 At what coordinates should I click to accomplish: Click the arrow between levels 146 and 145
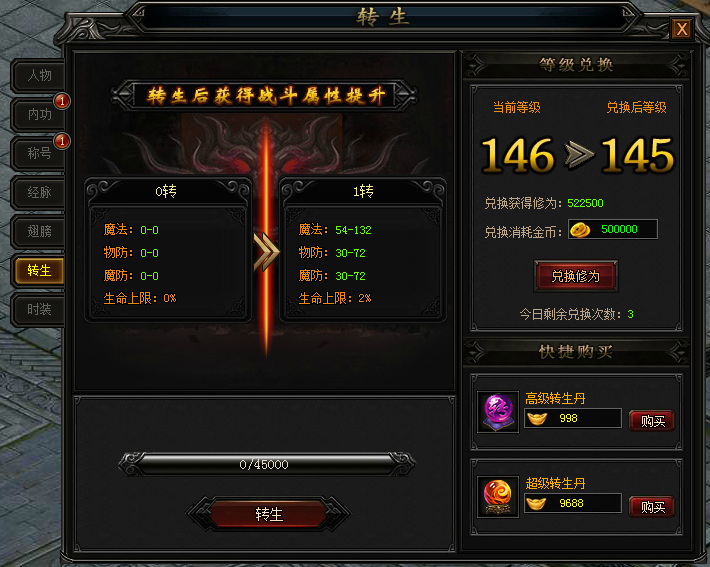579,155
